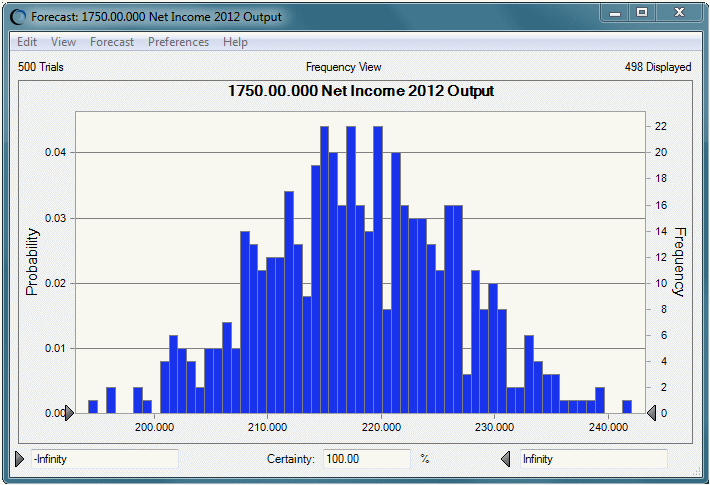Click the Frequency axis label

[x=680, y=262]
